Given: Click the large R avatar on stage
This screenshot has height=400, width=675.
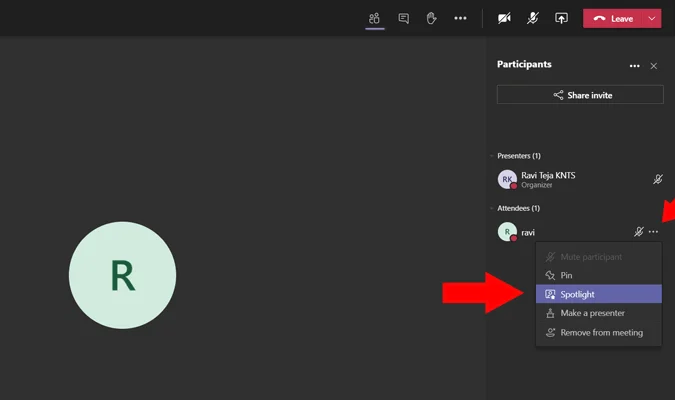Looking at the screenshot, I should coord(122,275).
